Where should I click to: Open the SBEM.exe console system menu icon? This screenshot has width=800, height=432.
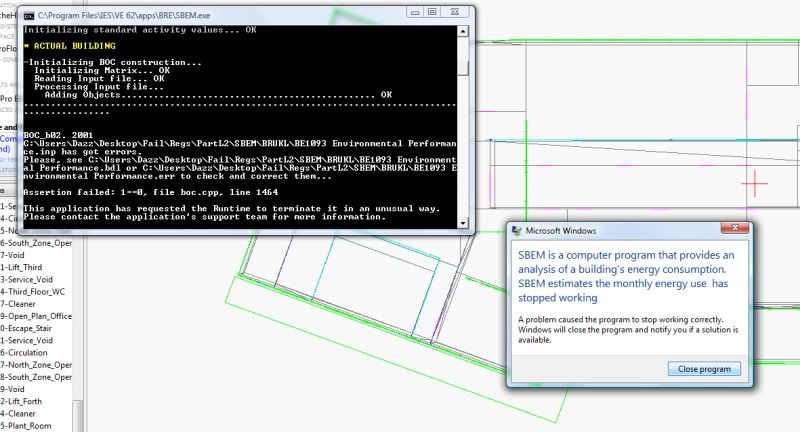point(29,16)
